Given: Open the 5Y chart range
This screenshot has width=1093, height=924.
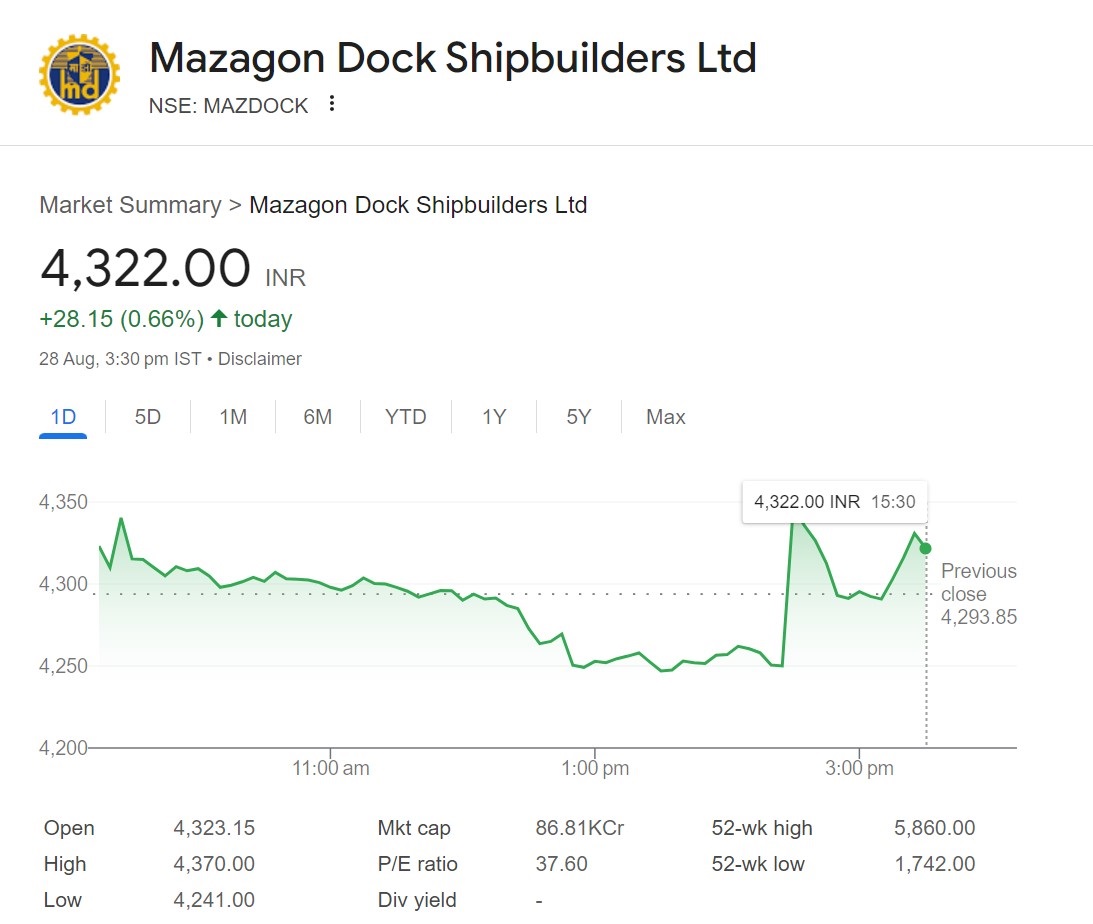Looking at the screenshot, I should pos(578,417).
